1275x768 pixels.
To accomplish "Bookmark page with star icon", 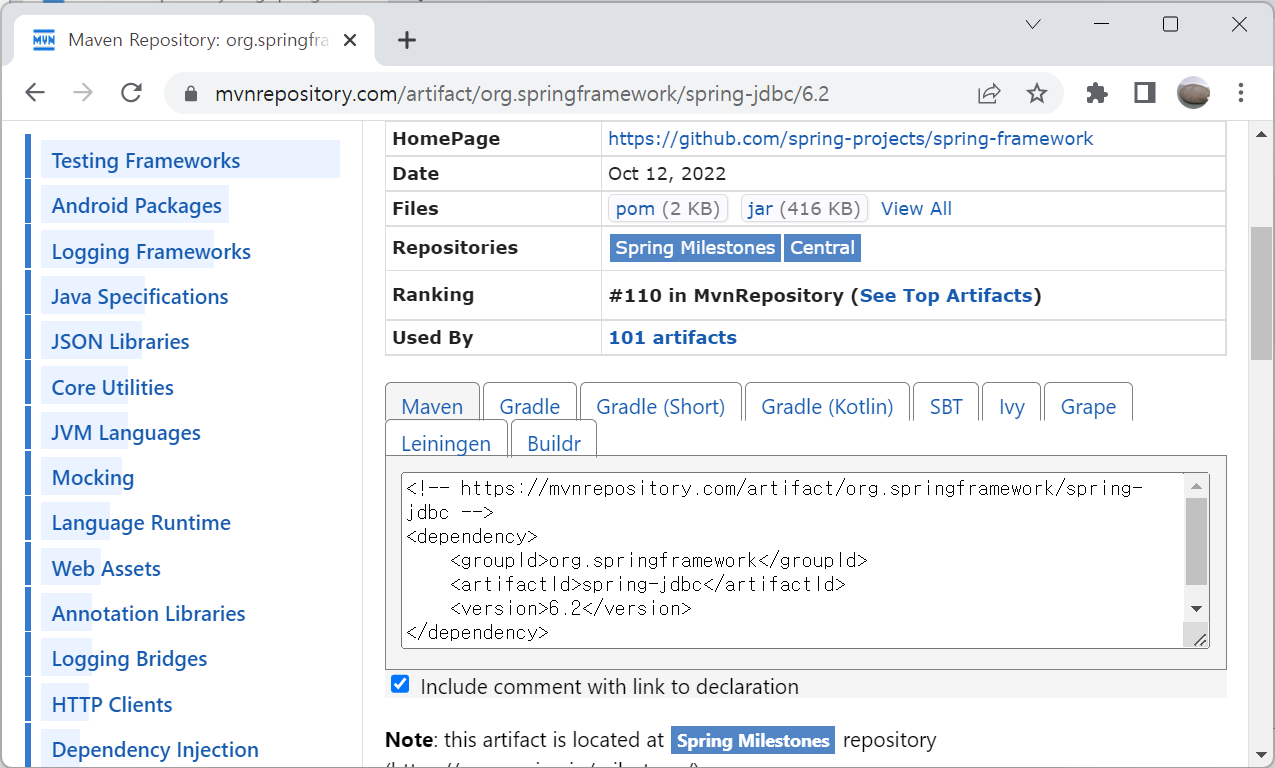I will coord(1037,94).
